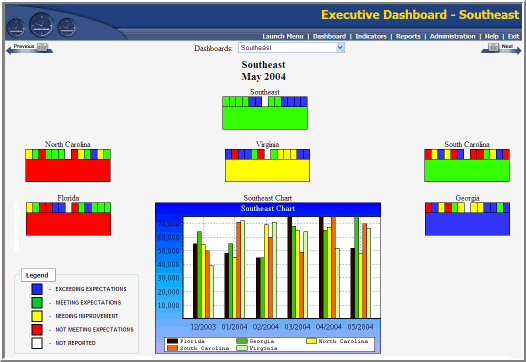Click the Exit link
Image resolution: width=526 pixels, height=362 pixels.
513,36
